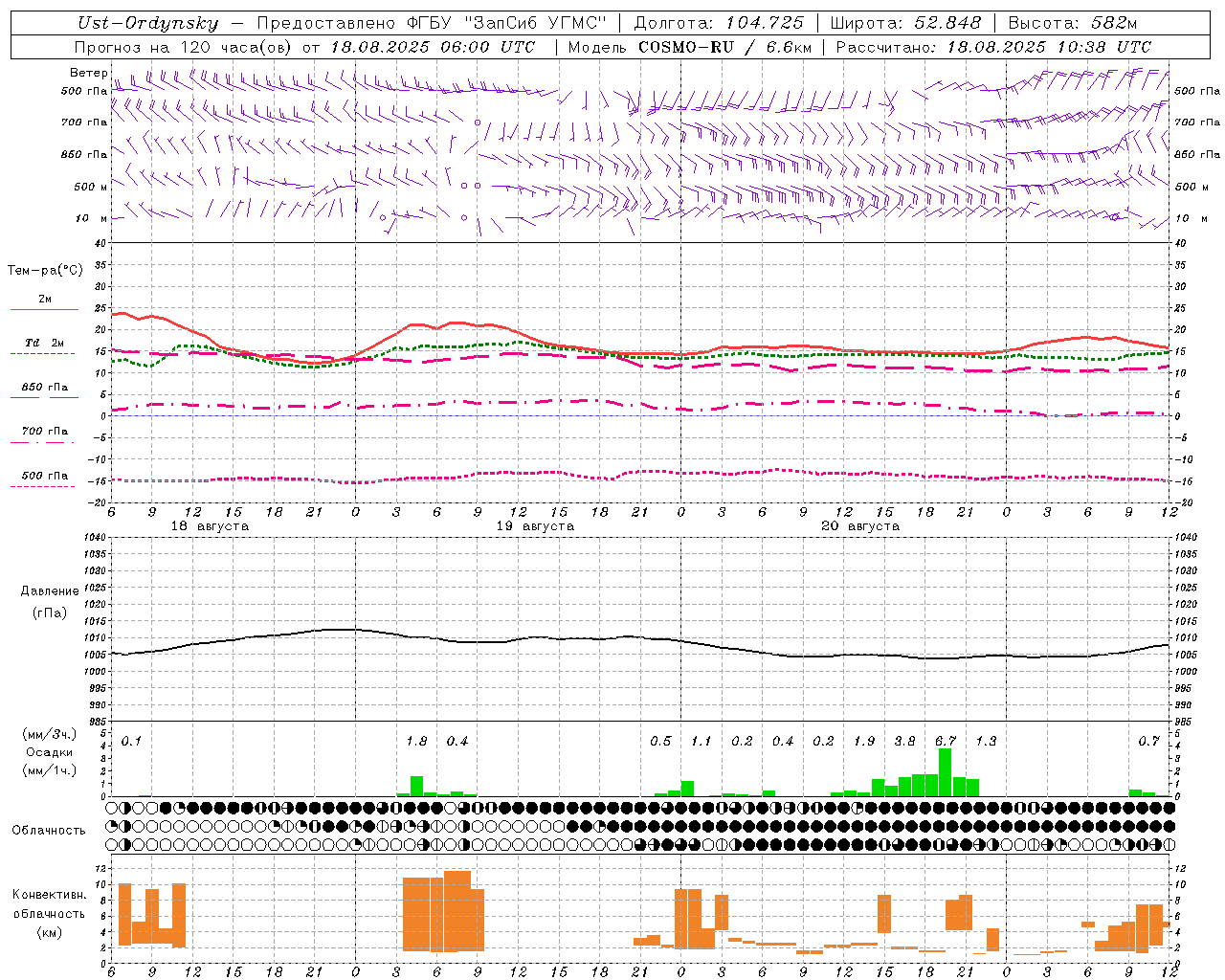Click the red '2м' temperature legend entry
Screen dimensions: 1225x980
(x=44, y=300)
